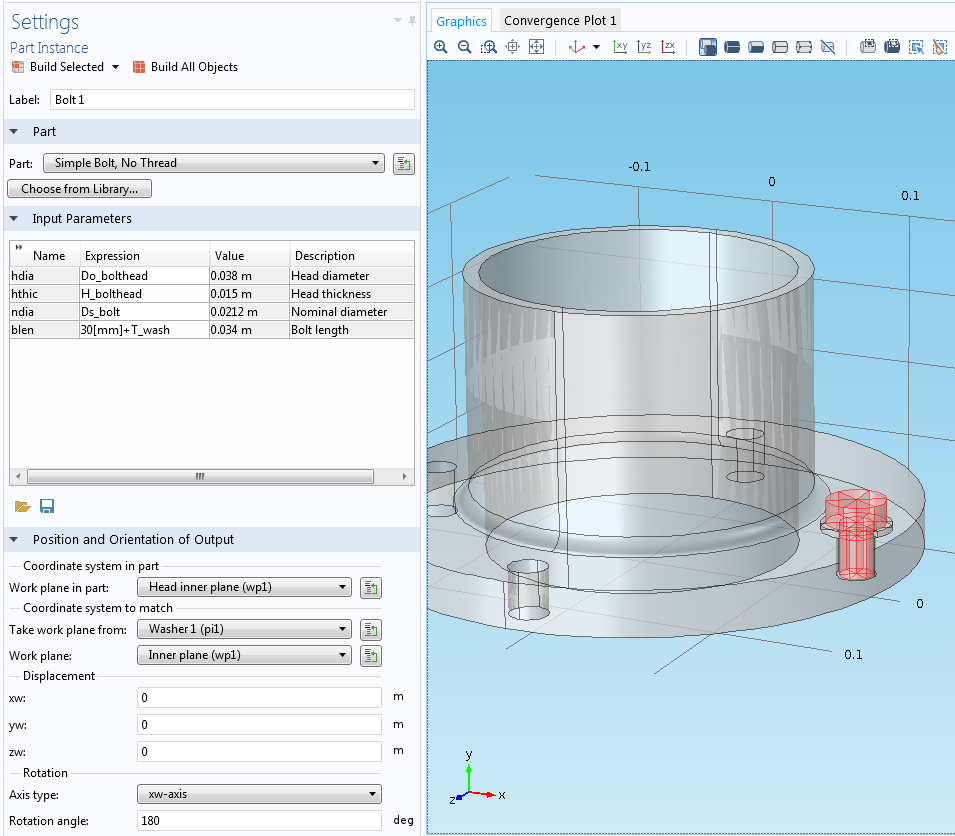Switch to the xy view
Viewport: 955px width, 836px height.
[x=620, y=47]
